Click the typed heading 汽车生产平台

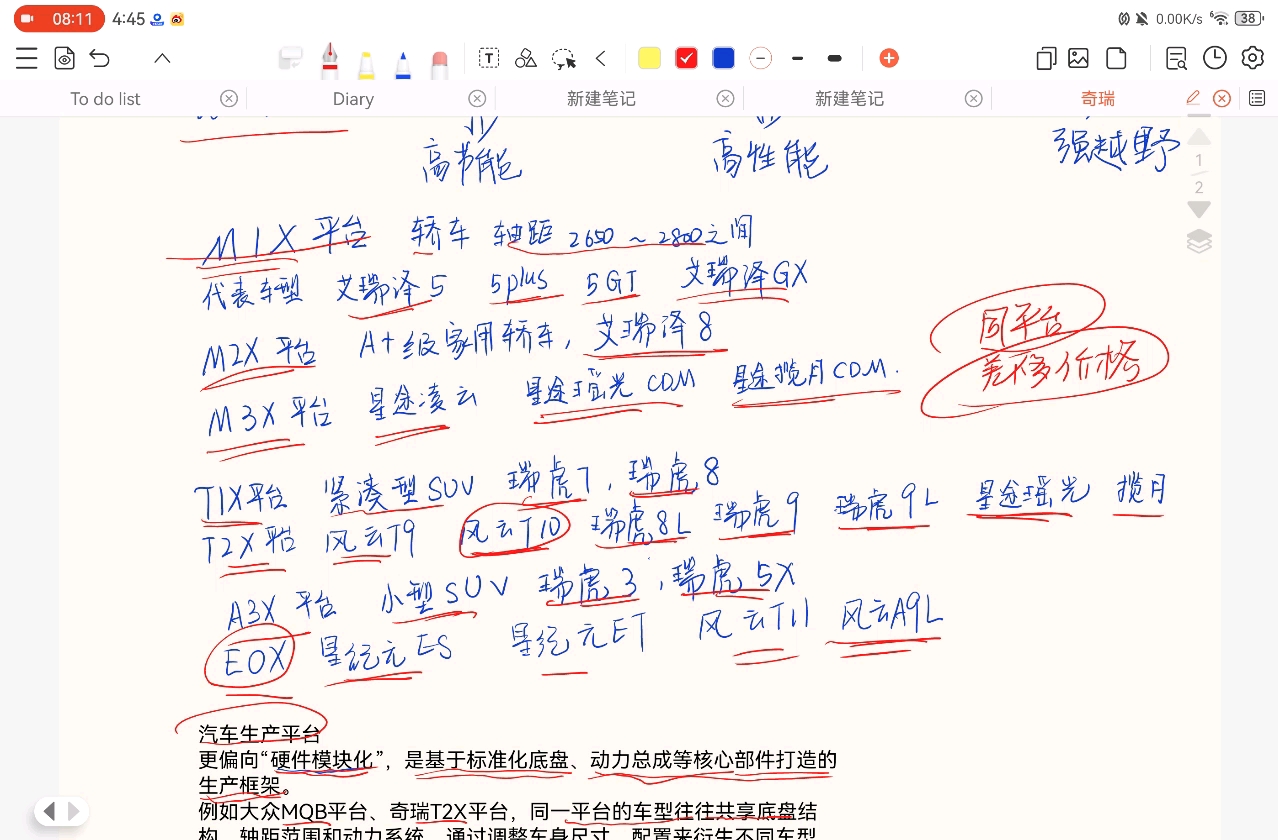point(259,735)
